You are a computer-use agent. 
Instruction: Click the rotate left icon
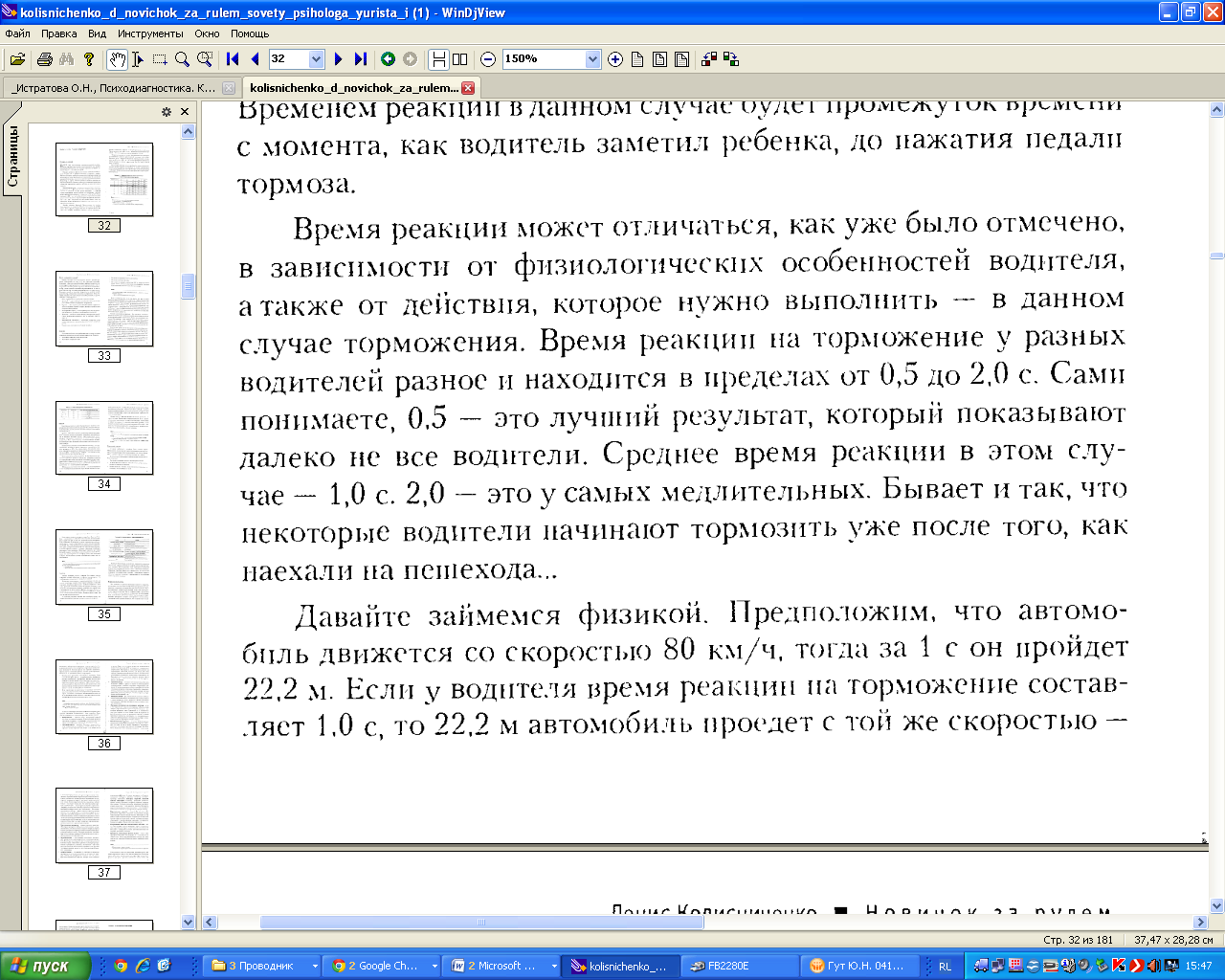tap(709, 59)
